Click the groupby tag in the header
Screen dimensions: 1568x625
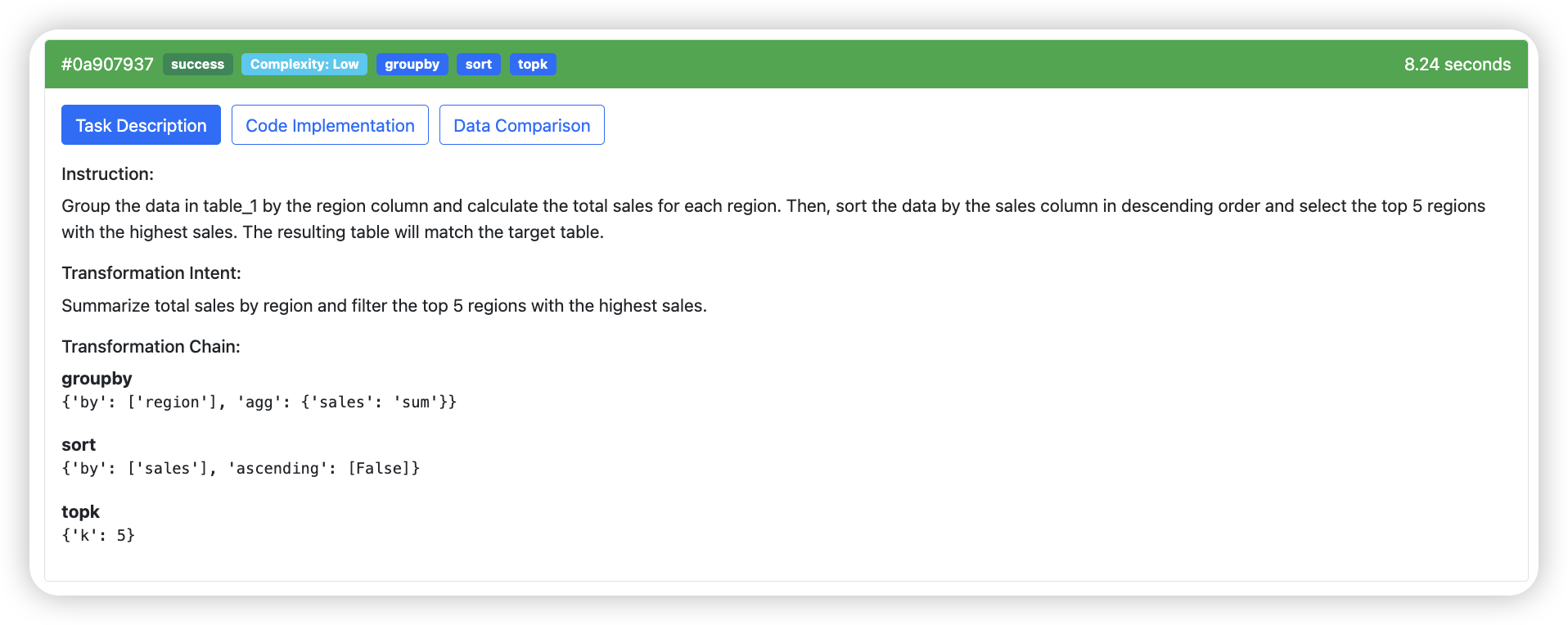click(x=412, y=65)
